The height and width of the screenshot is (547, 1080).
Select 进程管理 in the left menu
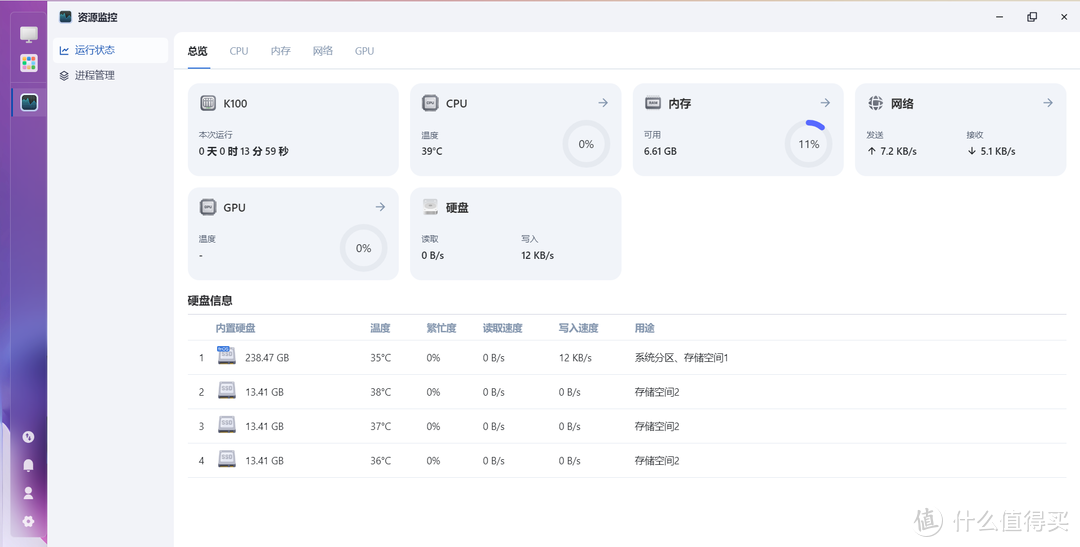click(x=110, y=76)
